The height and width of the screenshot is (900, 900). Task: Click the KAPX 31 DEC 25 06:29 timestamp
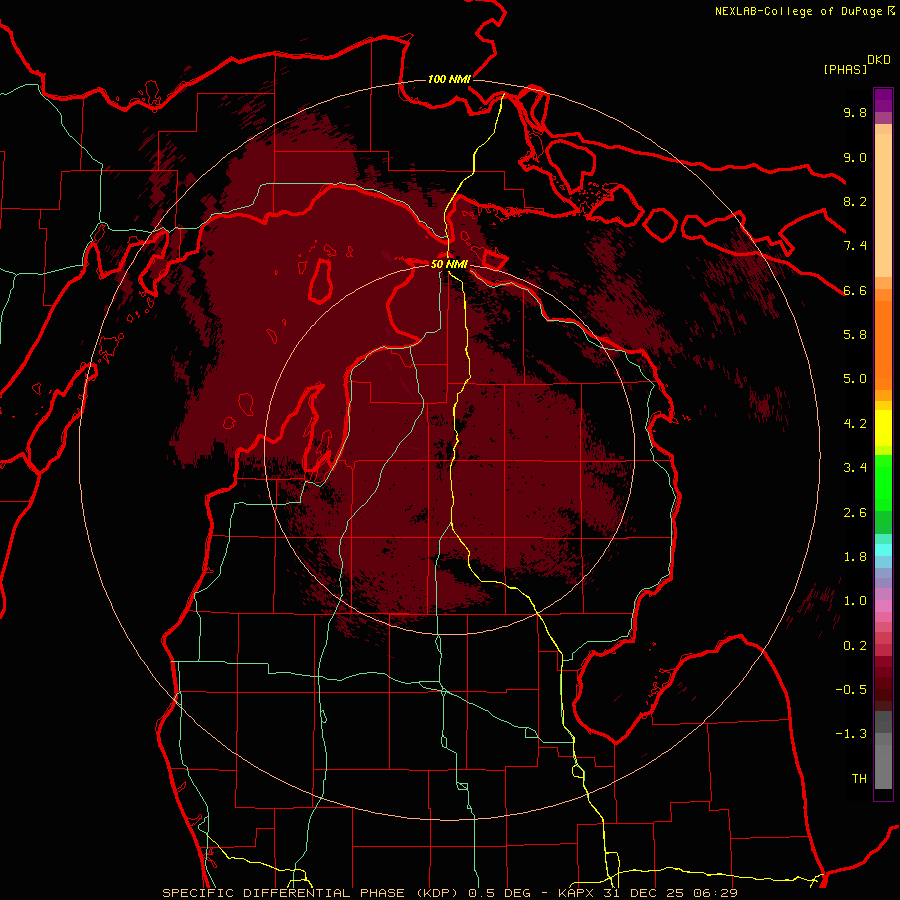click(x=648, y=893)
